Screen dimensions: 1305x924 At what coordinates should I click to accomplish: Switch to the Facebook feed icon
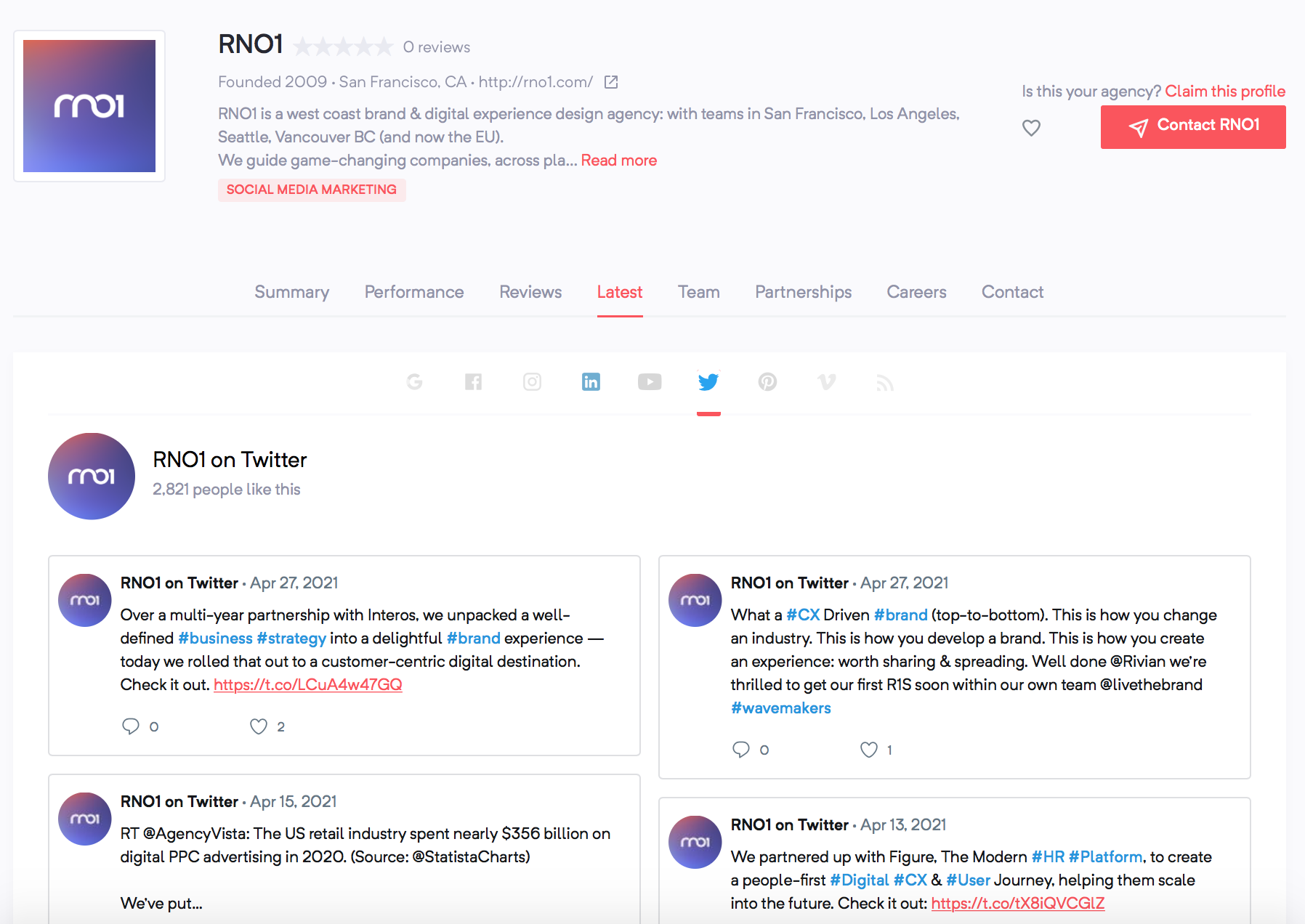pos(473,382)
